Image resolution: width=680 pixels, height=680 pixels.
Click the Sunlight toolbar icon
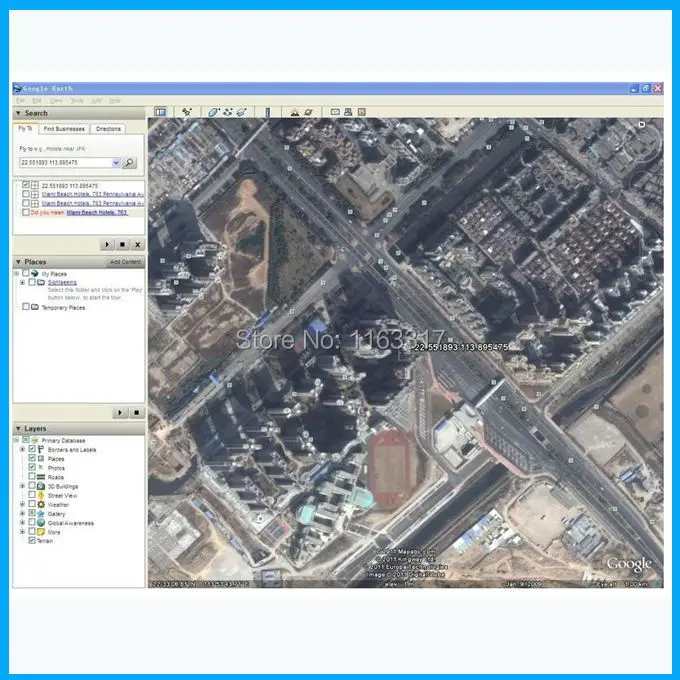295,112
